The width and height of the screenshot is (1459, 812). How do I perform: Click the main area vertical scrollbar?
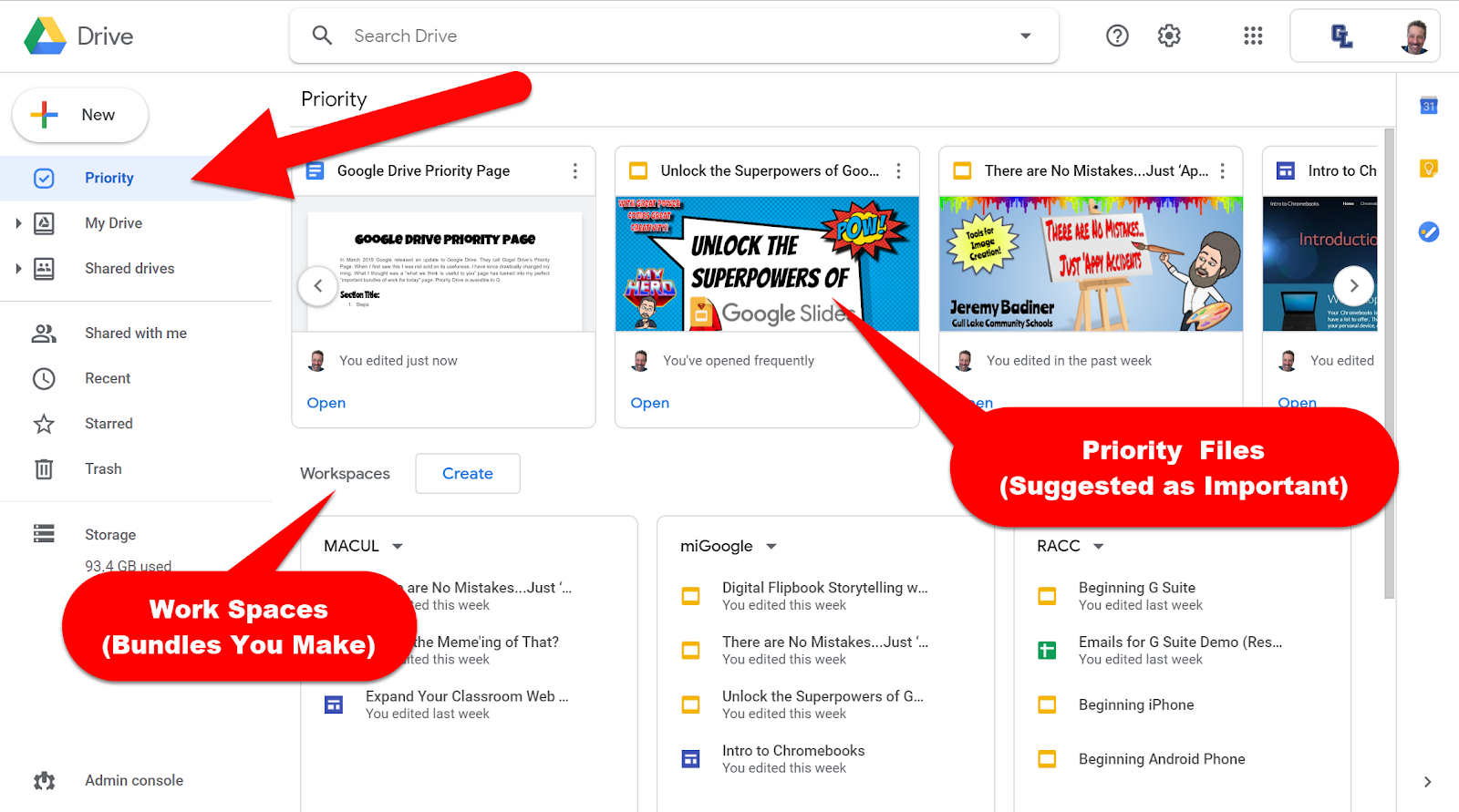tap(1390, 364)
